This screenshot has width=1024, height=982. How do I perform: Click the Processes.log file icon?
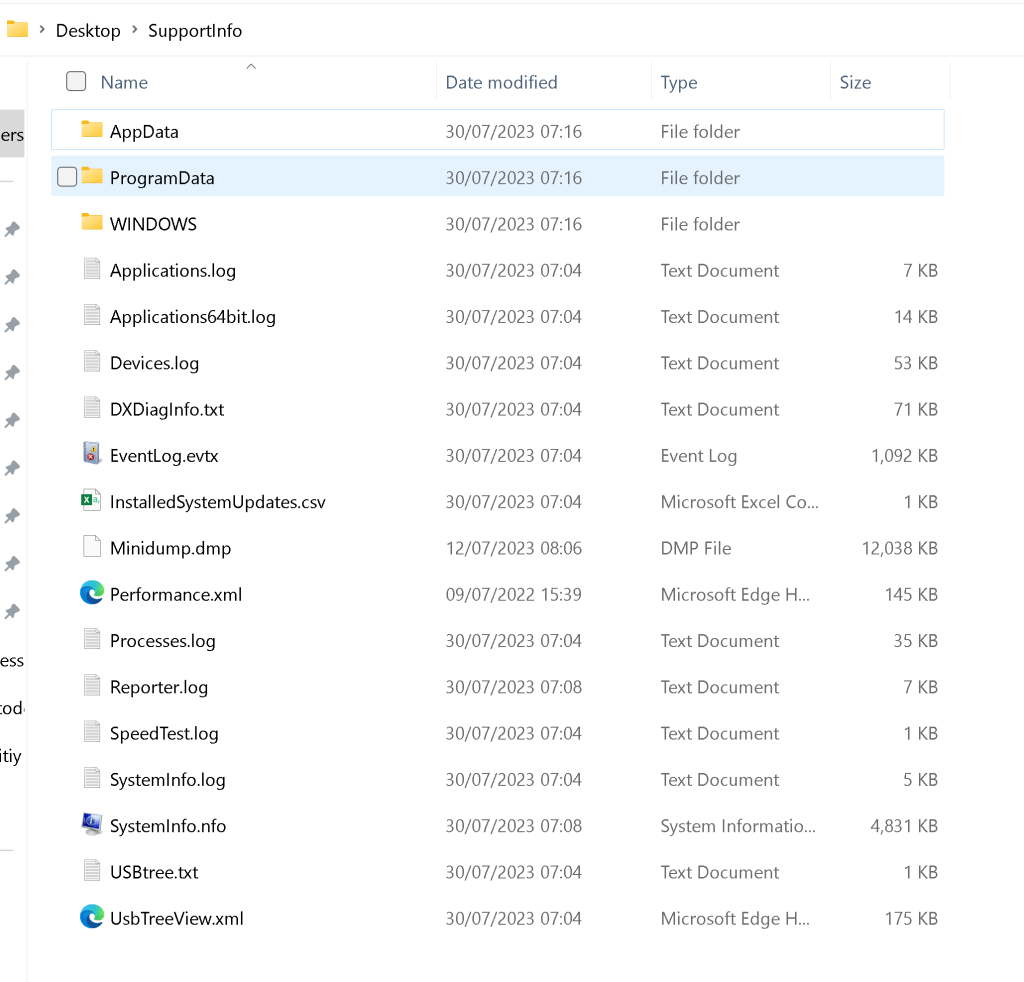click(92, 639)
